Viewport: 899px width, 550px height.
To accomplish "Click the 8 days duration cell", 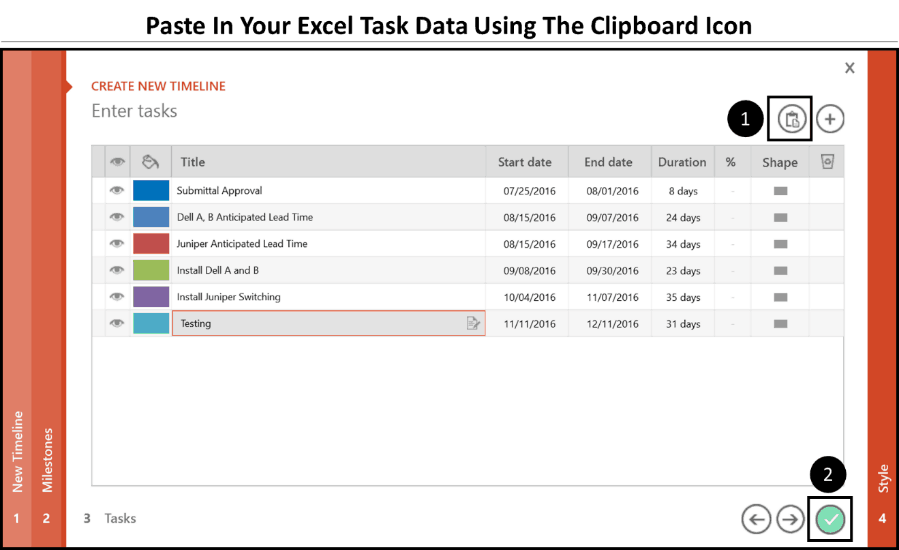I will coord(683,191).
